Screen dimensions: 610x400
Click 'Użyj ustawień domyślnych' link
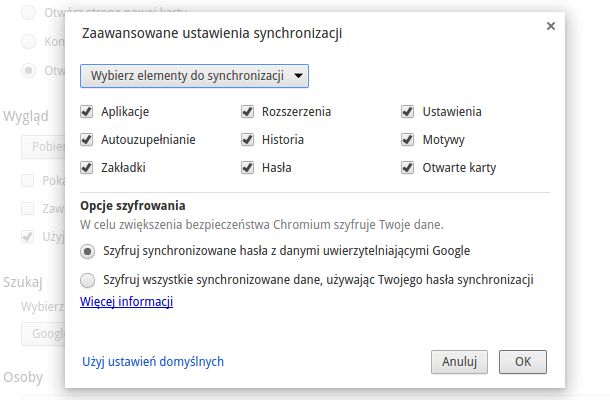(152, 361)
